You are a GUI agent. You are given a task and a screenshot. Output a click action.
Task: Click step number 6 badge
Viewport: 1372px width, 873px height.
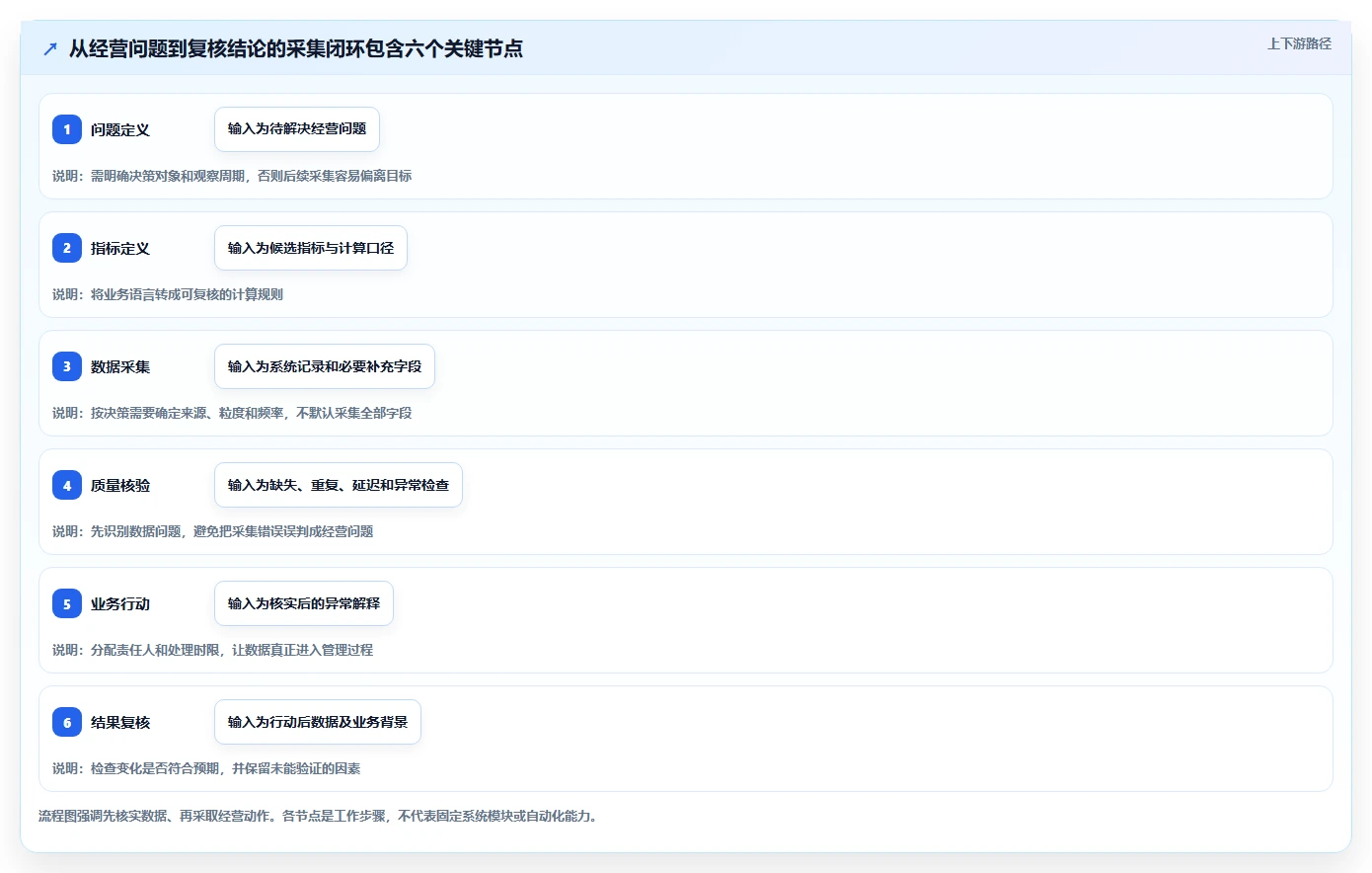(x=67, y=722)
